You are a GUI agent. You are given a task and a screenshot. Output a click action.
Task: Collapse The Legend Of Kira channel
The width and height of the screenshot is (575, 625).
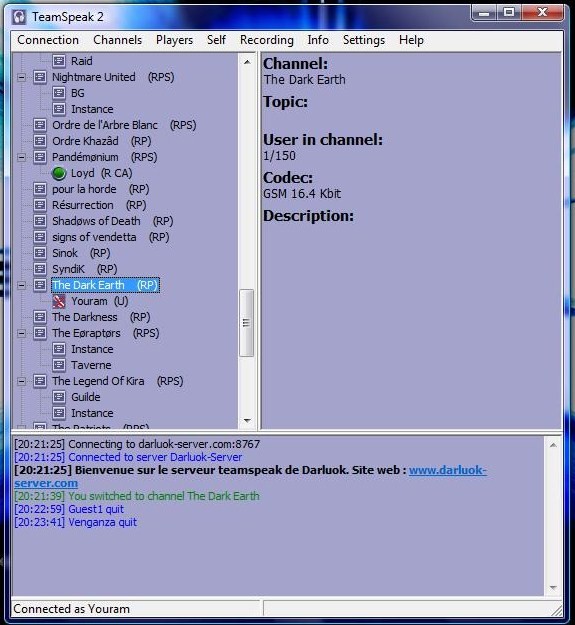[x=22, y=381]
